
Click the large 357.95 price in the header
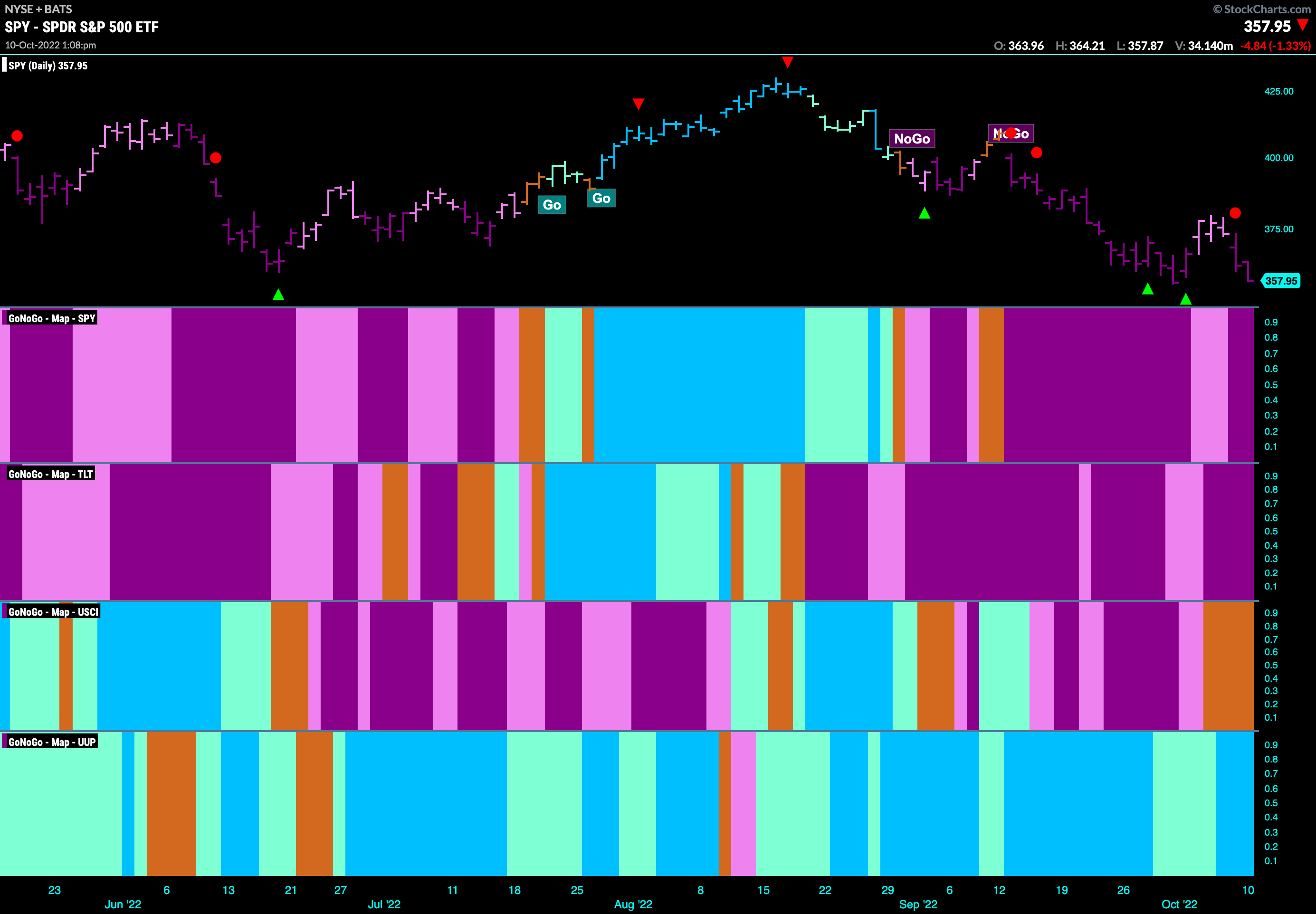pyautogui.click(x=1268, y=26)
